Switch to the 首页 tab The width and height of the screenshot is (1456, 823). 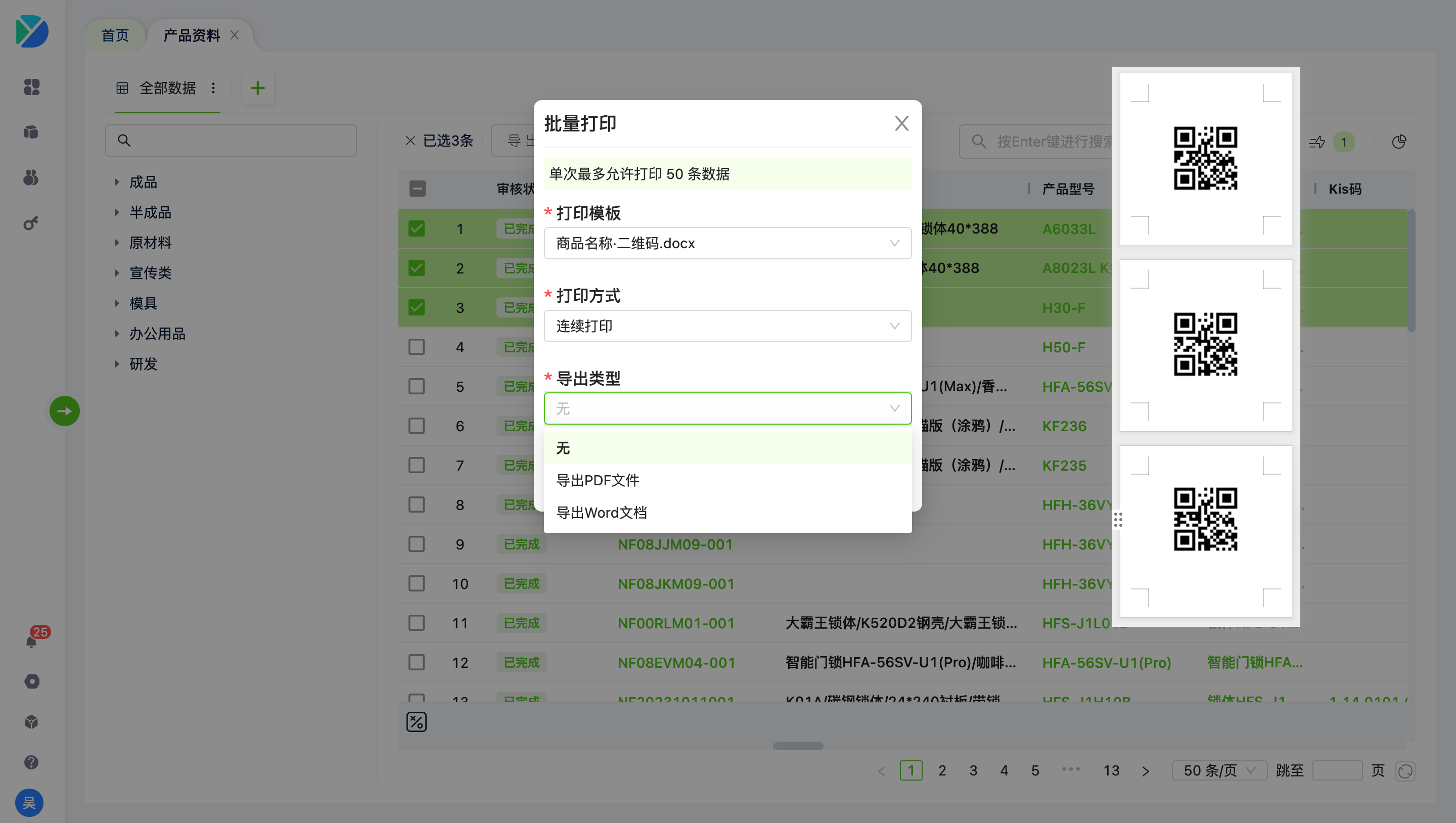pyautogui.click(x=115, y=35)
